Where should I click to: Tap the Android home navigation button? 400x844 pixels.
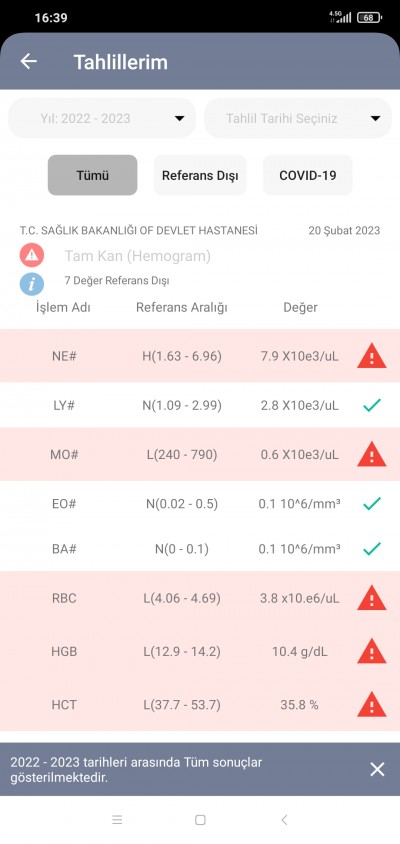click(200, 820)
